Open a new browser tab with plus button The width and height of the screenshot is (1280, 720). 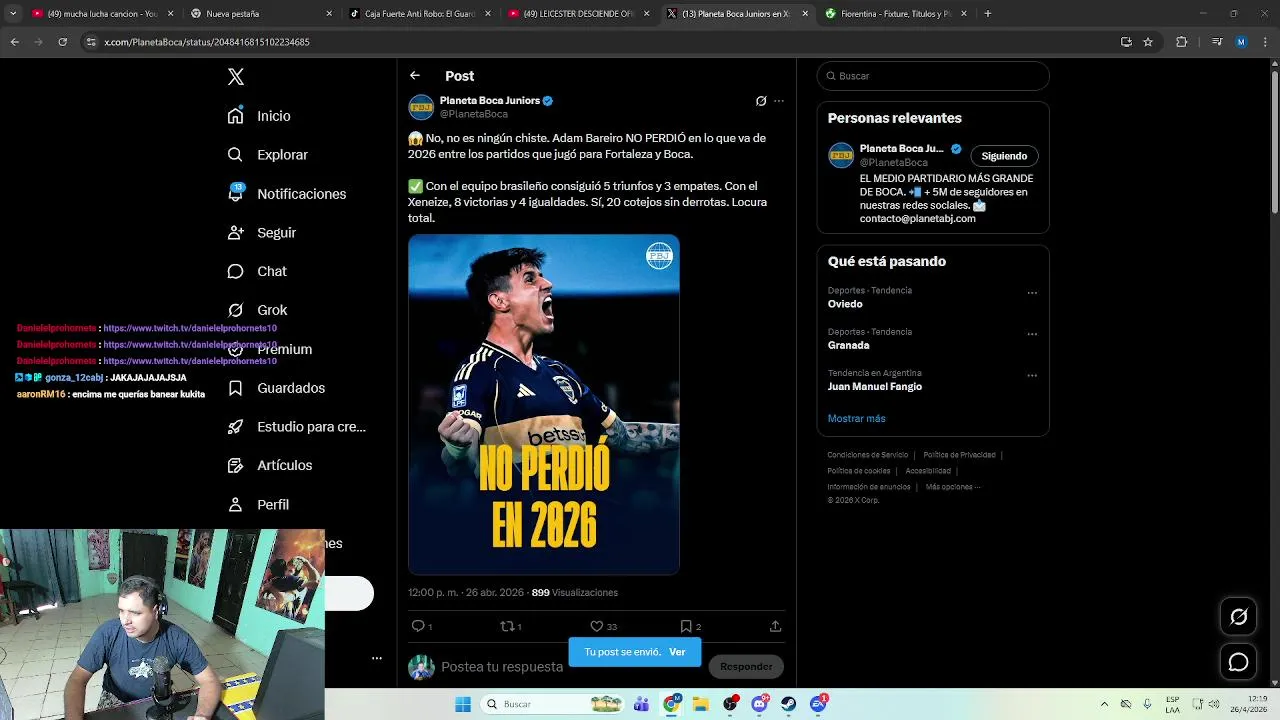[x=988, y=14]
